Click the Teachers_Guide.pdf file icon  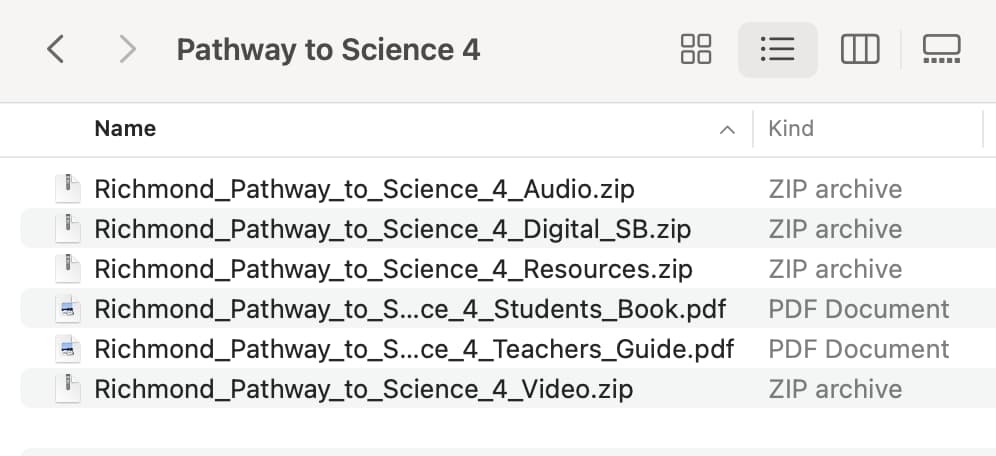(x=67, y=349)
